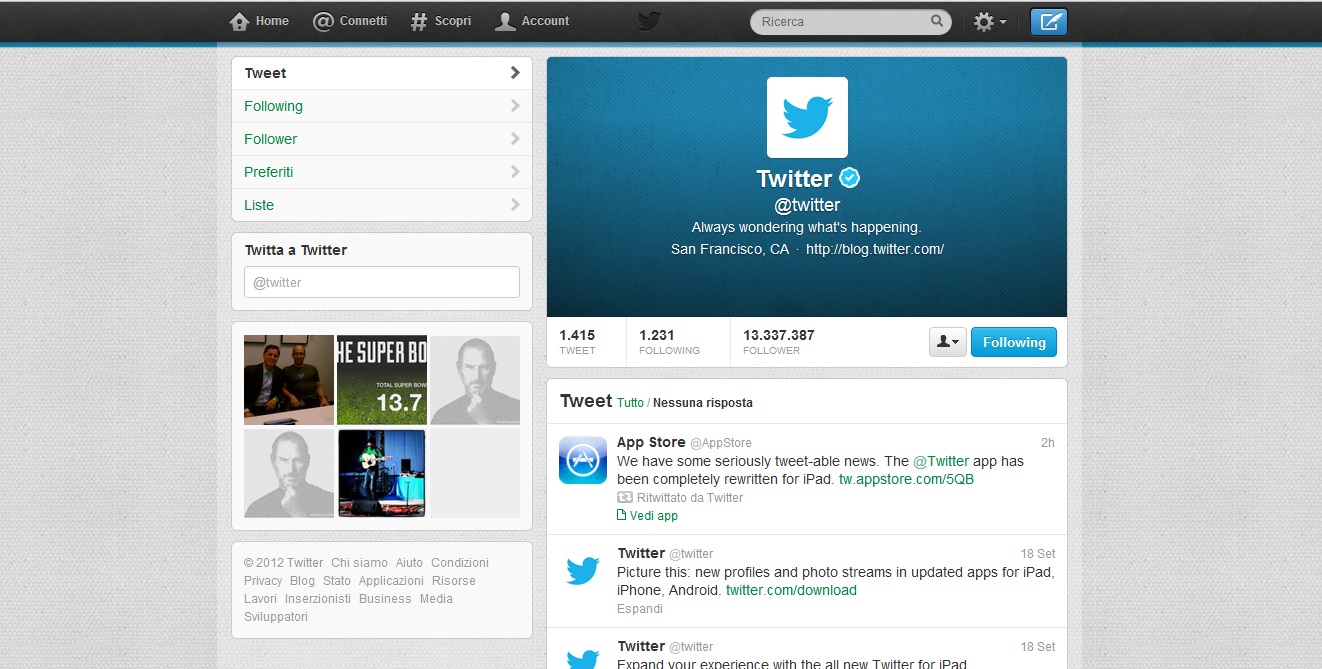This screenshot has height=669, width=1322.
Task: Open the Scopri hashtag page
Action: tap(441, 21)
